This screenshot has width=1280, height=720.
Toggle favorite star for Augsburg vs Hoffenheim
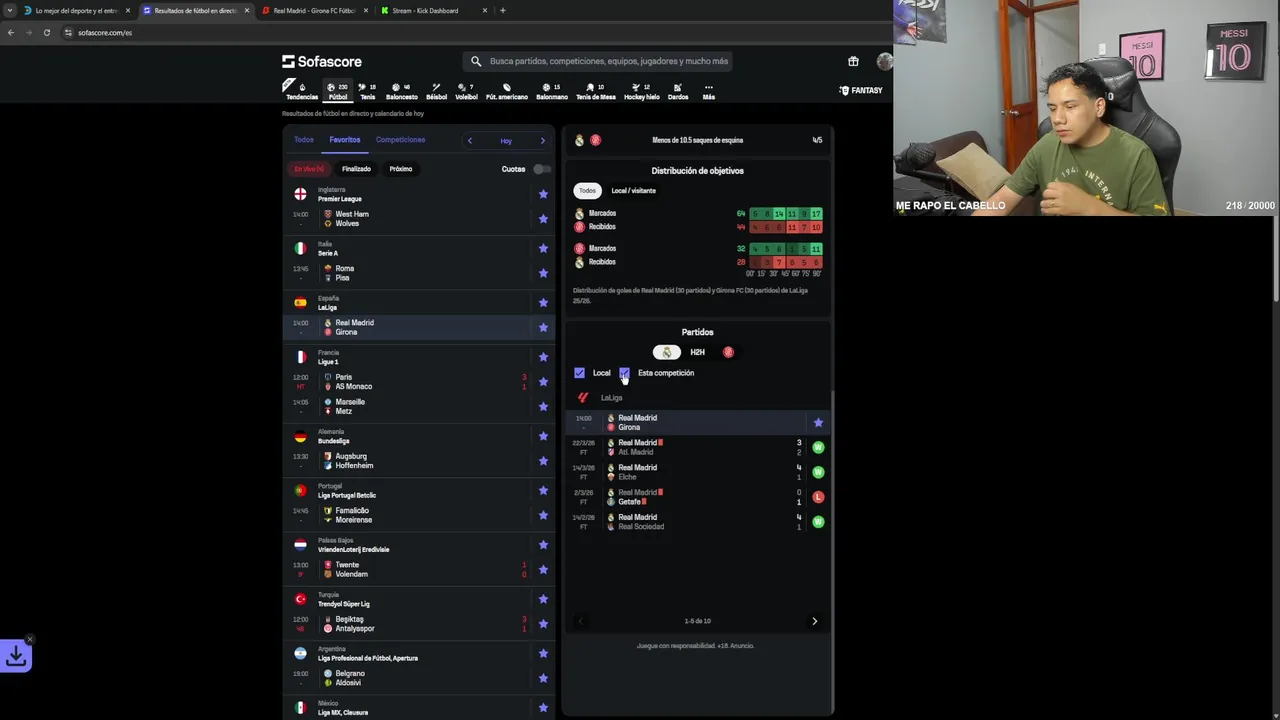point(543,461)
